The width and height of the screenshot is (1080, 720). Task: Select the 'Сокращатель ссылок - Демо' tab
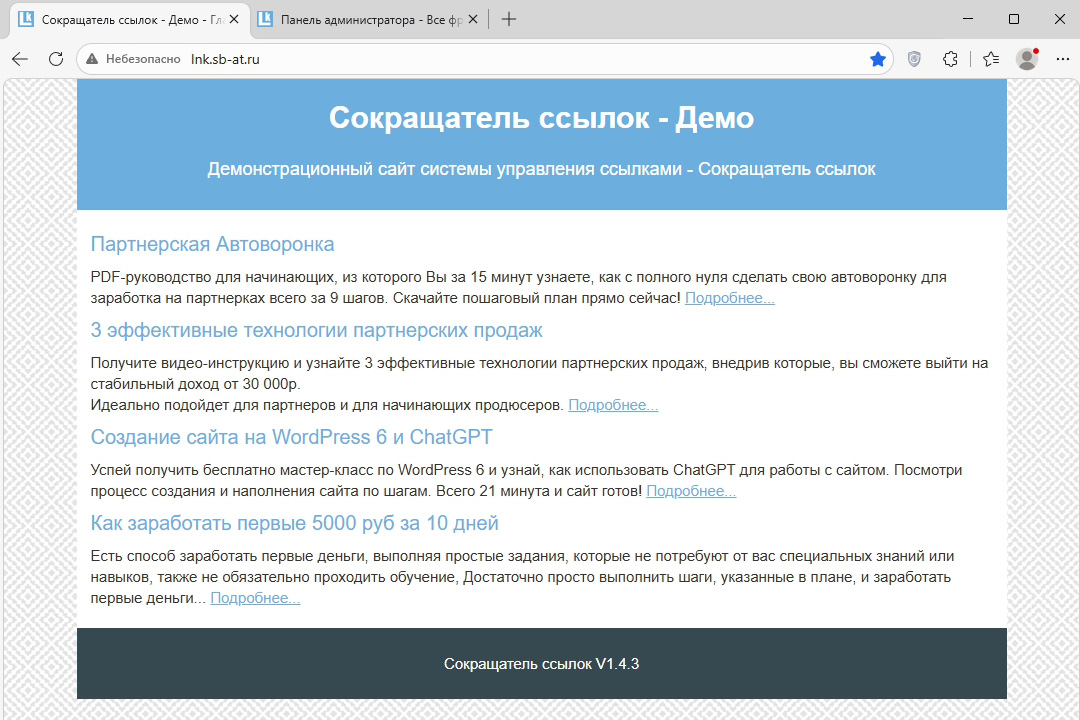point(120,19)
